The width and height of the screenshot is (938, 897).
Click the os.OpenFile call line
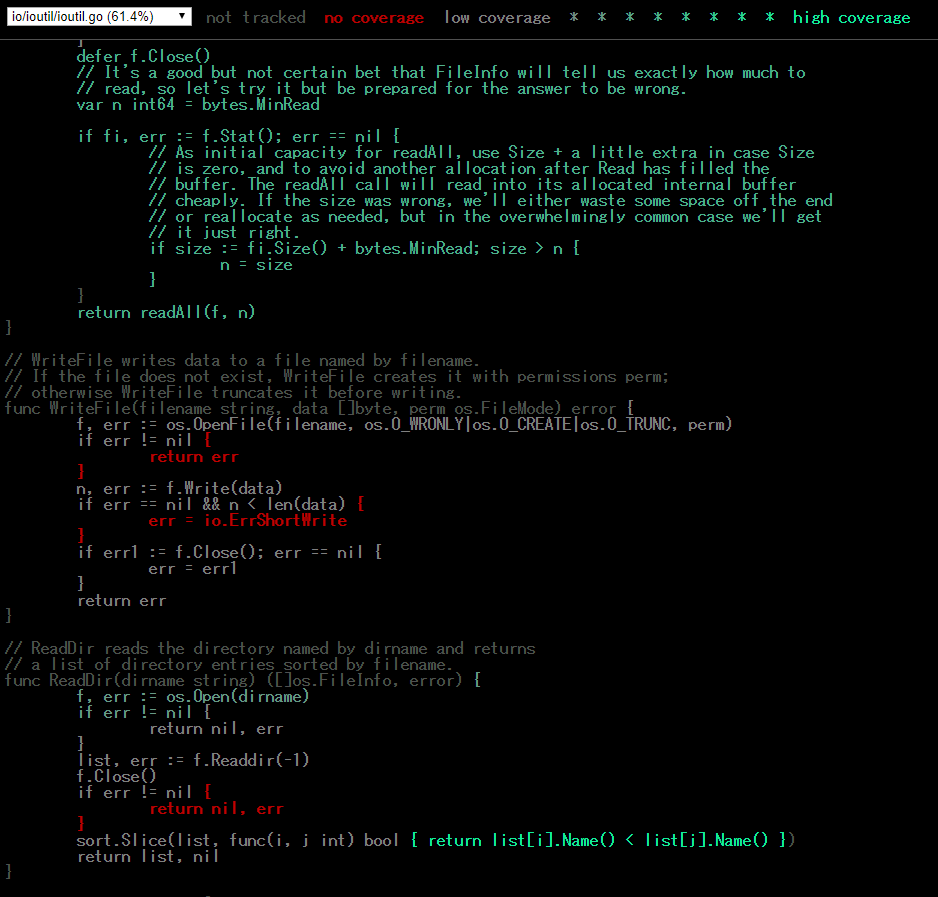click(x=404, y=424)
